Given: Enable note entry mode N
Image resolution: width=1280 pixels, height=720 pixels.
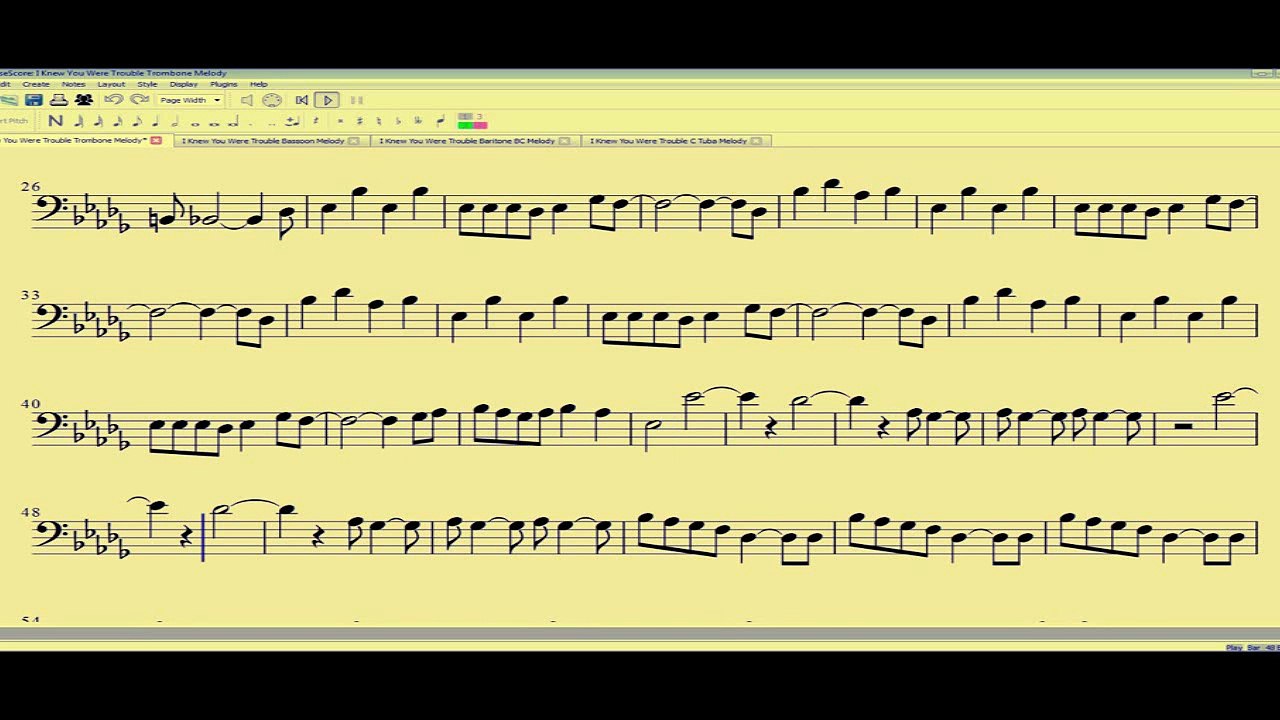Looking at the screenshot, I should tap(55, 121).
